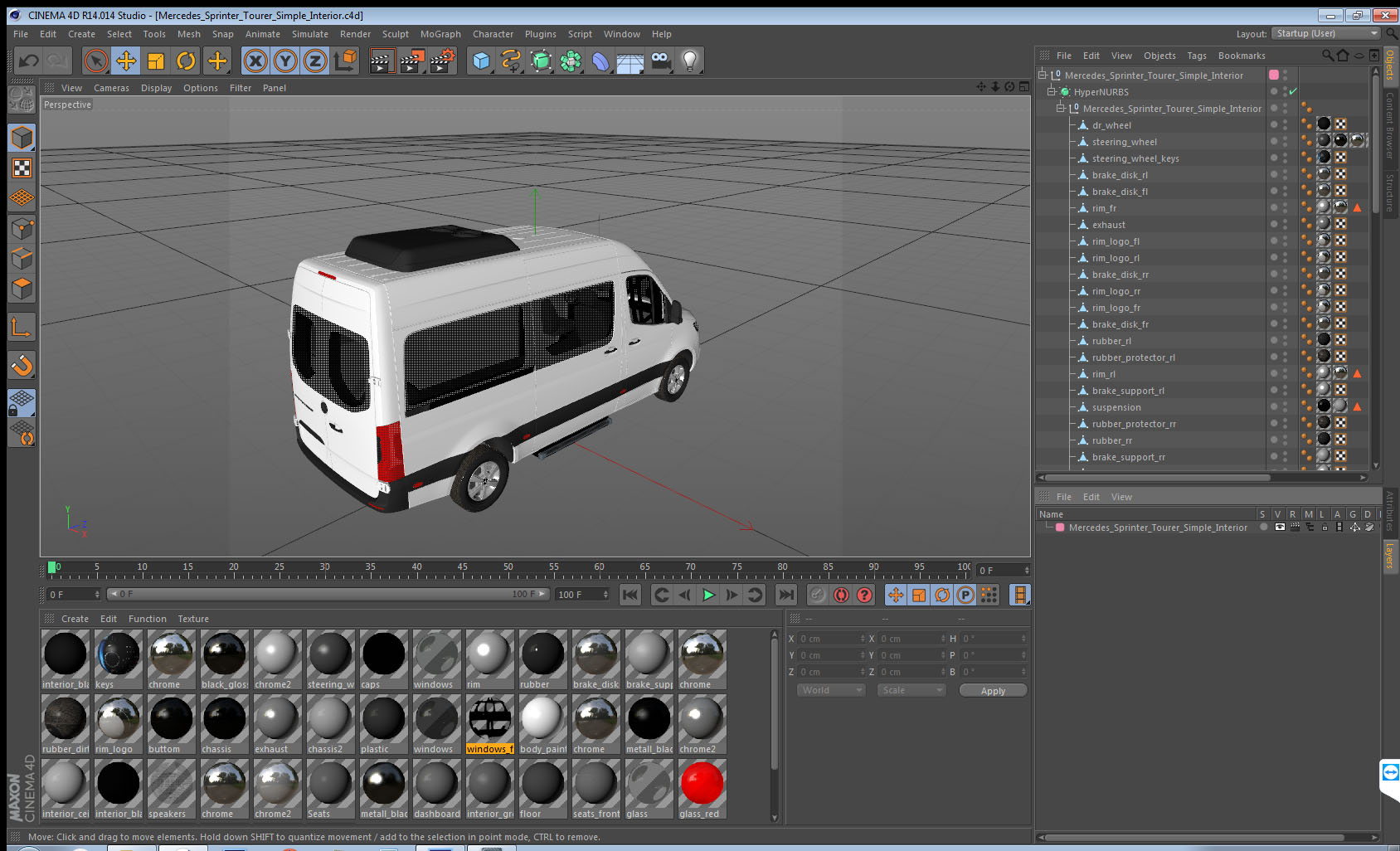The width and height of the screenshot is (1400, 851).
Task: Toggle Z axis lock
Action: point(315,61)
